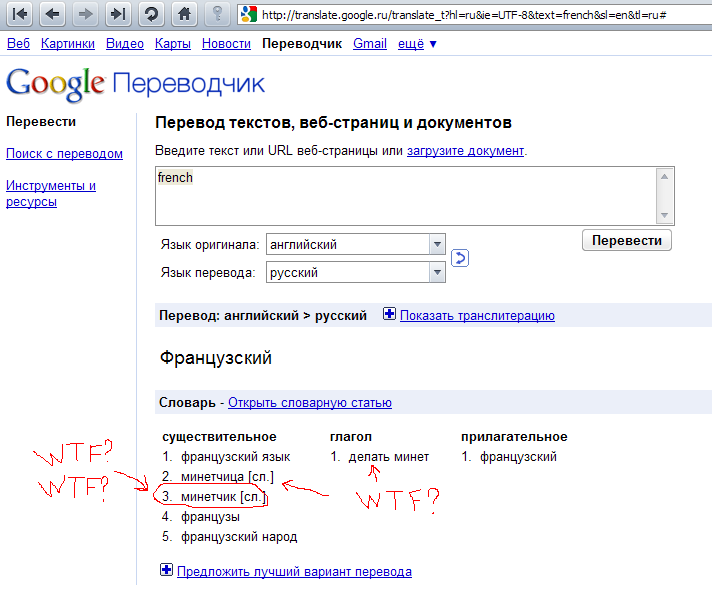Open Карты in top navigation
Image resolution: width=712 pixels, height=594 pixels.
point(173,44)
